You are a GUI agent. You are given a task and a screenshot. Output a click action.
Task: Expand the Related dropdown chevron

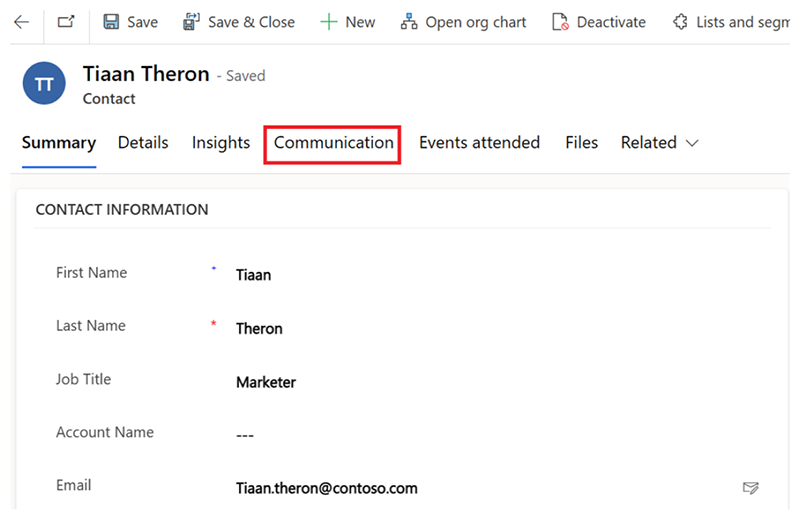click(x=692, y=143)
